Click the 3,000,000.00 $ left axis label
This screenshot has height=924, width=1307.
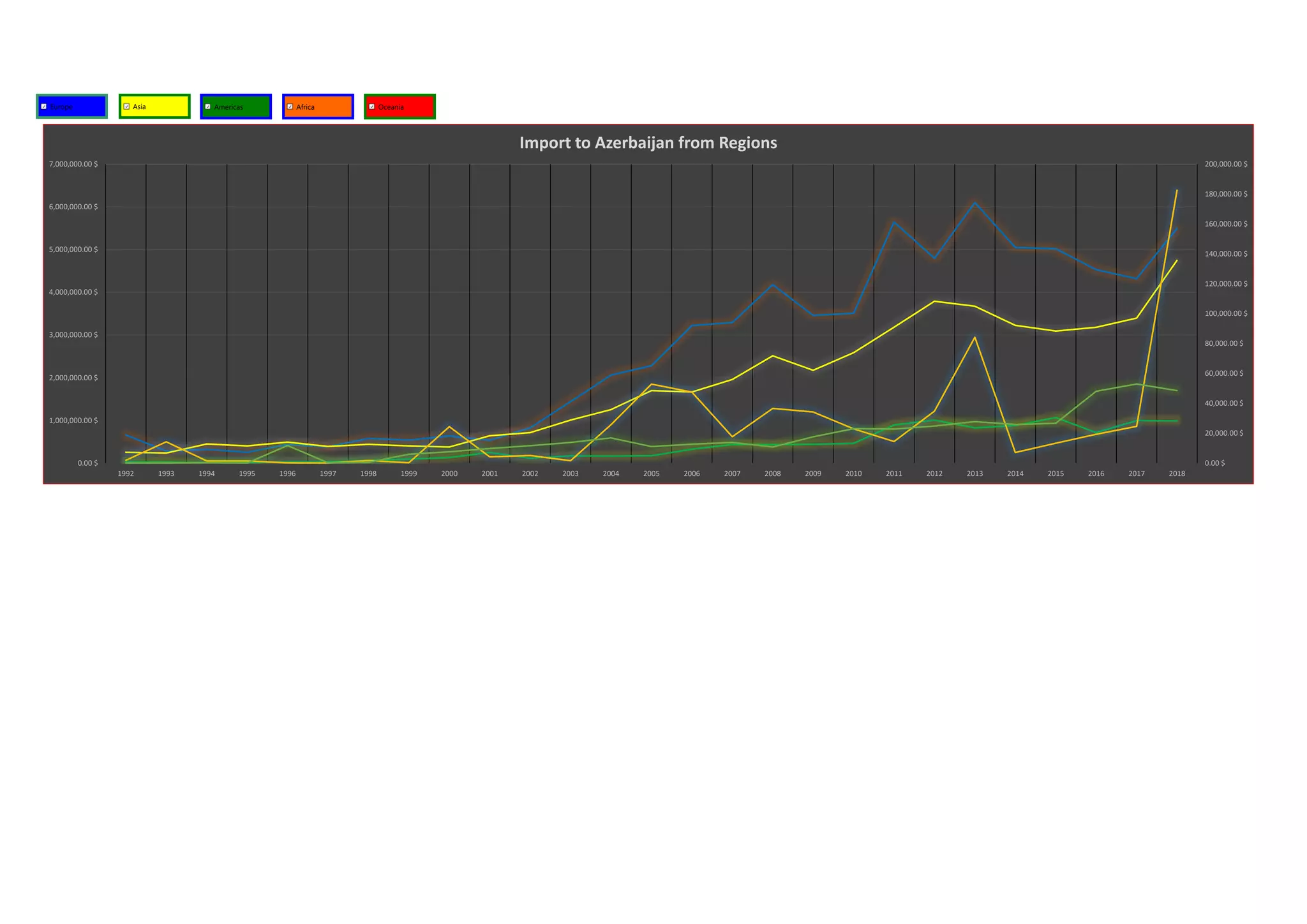(73, 335)
